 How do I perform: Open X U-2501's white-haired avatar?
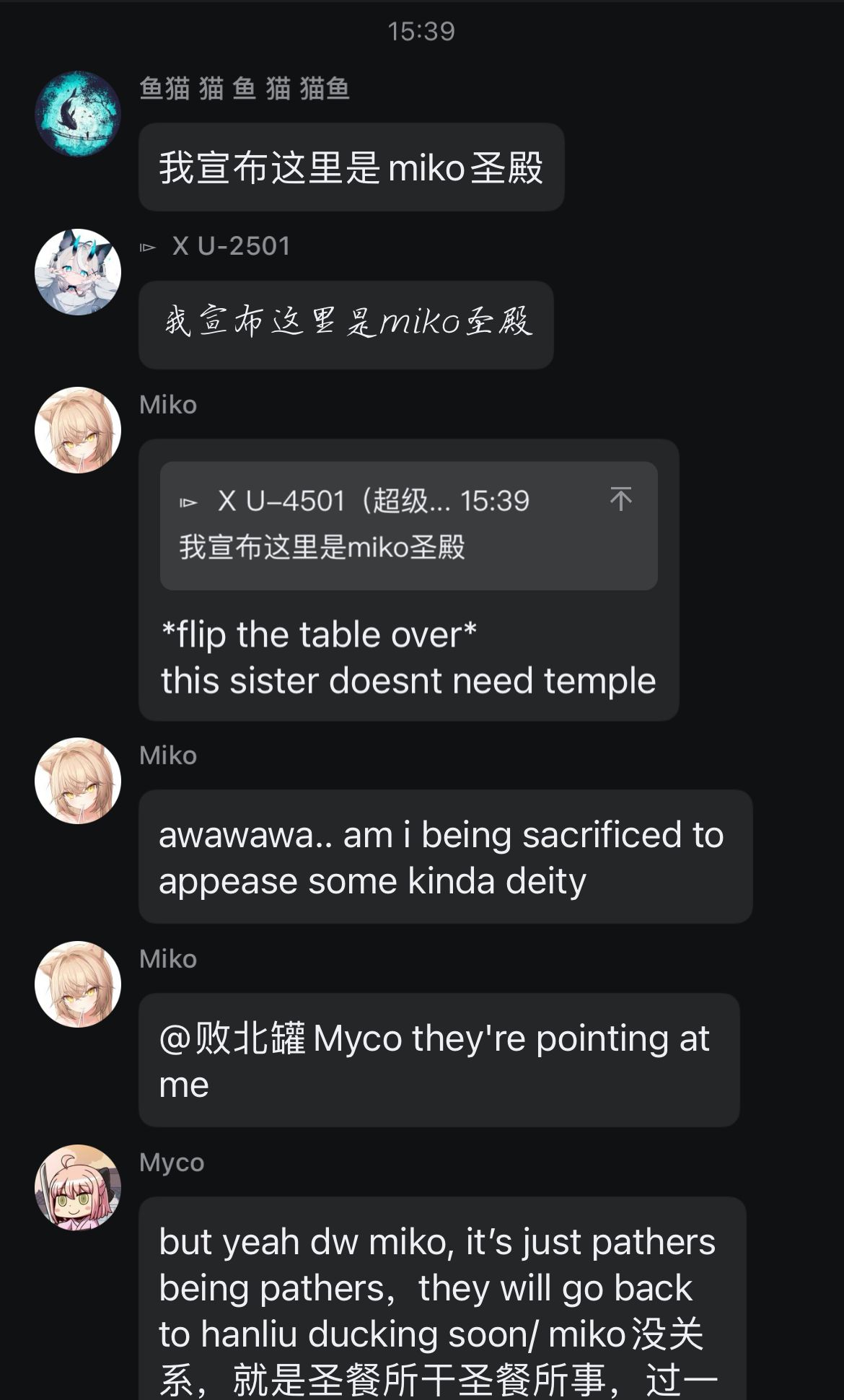[78, 271]
